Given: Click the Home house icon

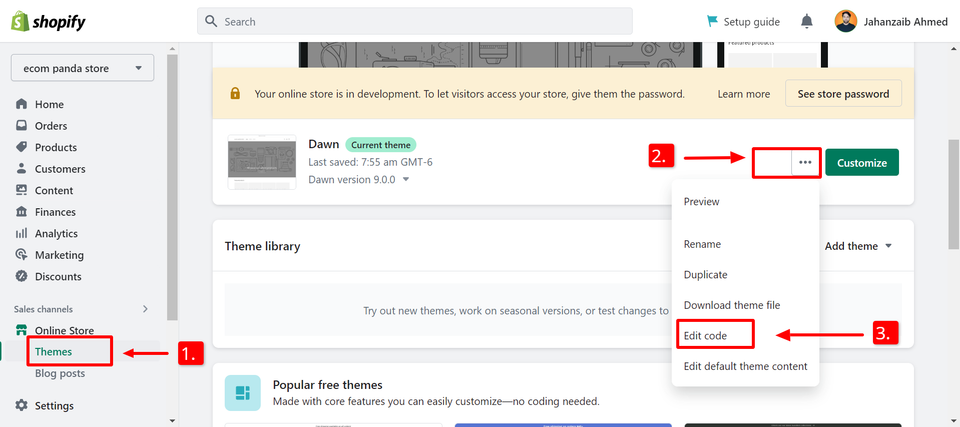Looking at the screenshot, I should click(21, 104).
